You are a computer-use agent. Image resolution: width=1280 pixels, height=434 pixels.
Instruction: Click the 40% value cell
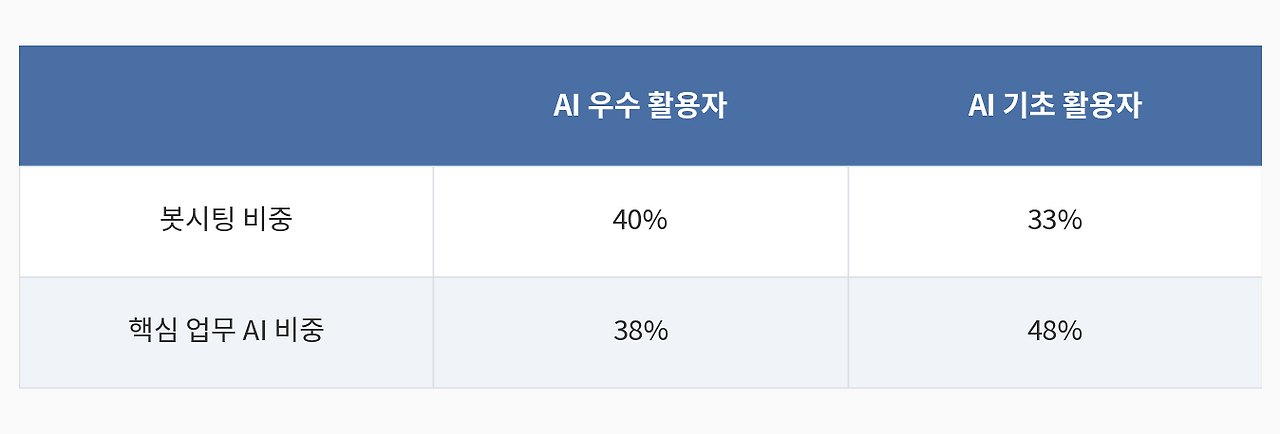(x=640, y=221)
